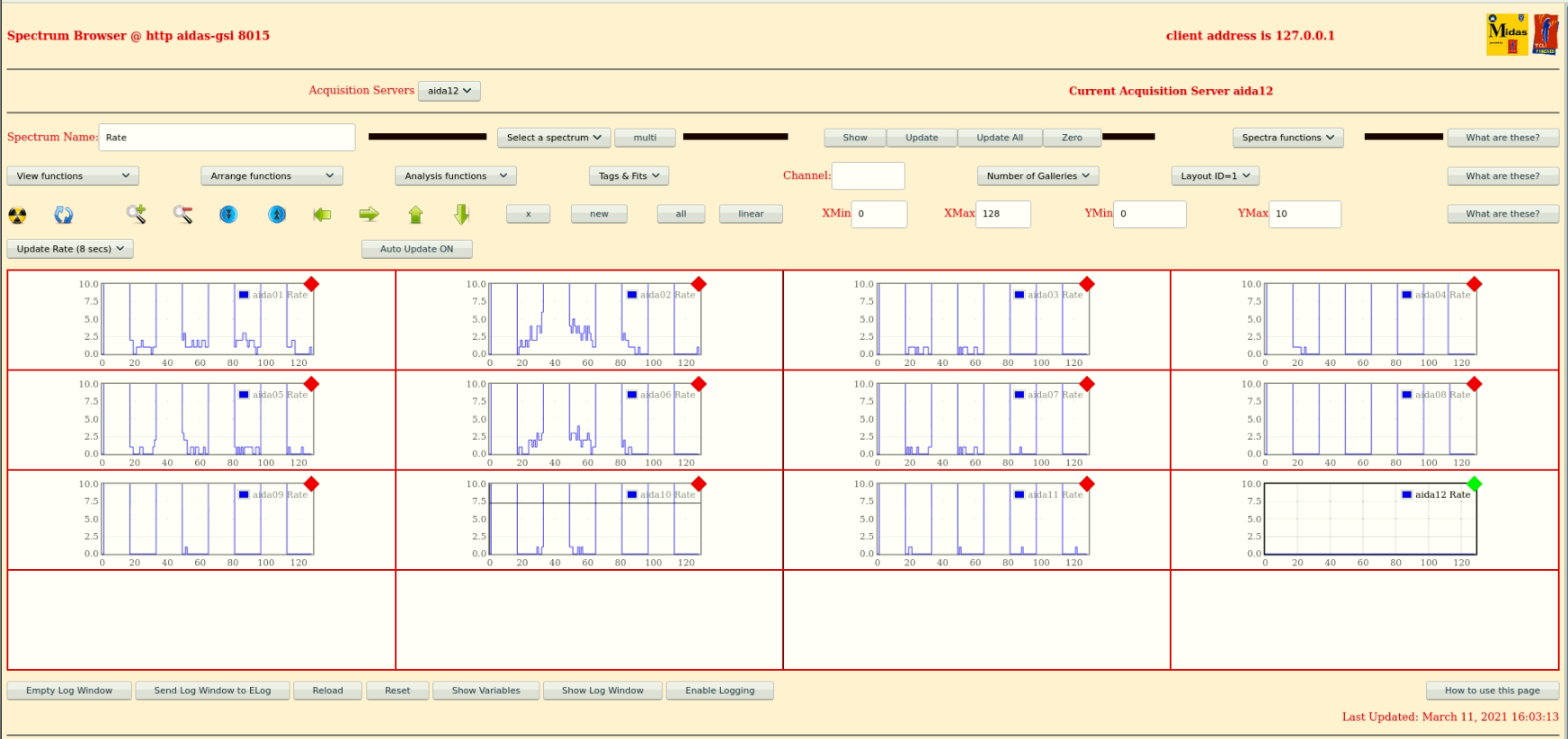
Task: Expand the Update Rate (8 secs) dropdown
Action: coord(70,249)
